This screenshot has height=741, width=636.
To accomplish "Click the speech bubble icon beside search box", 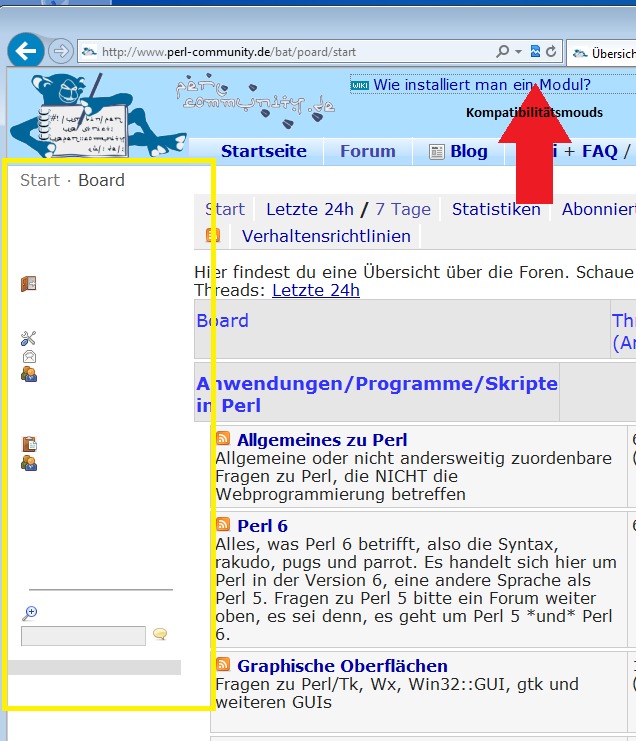I will (x=160, y=635).
